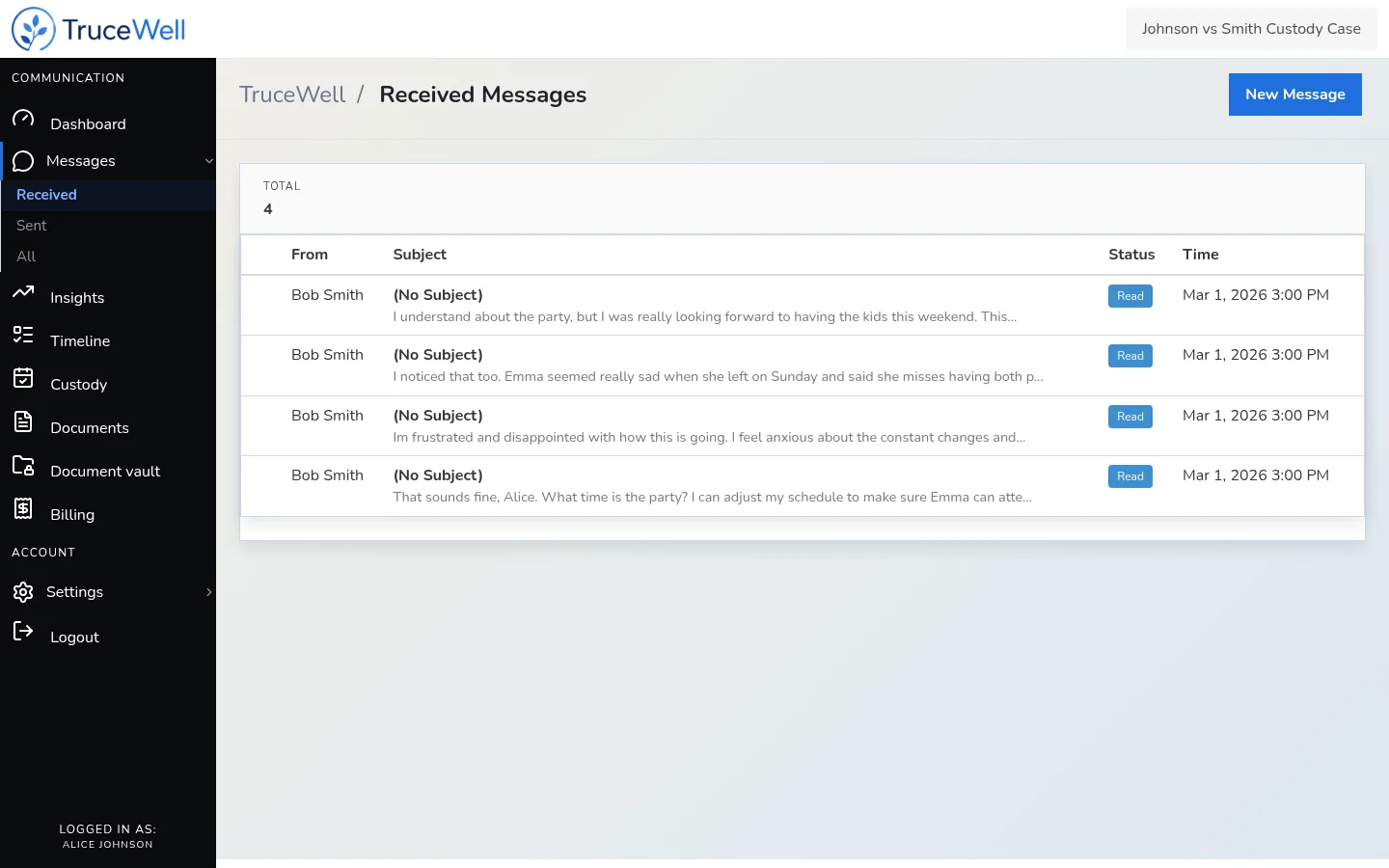Click the Messages speech bubble icon
Viewport: 1389px width, 868px height.
[x=23, y=161]
